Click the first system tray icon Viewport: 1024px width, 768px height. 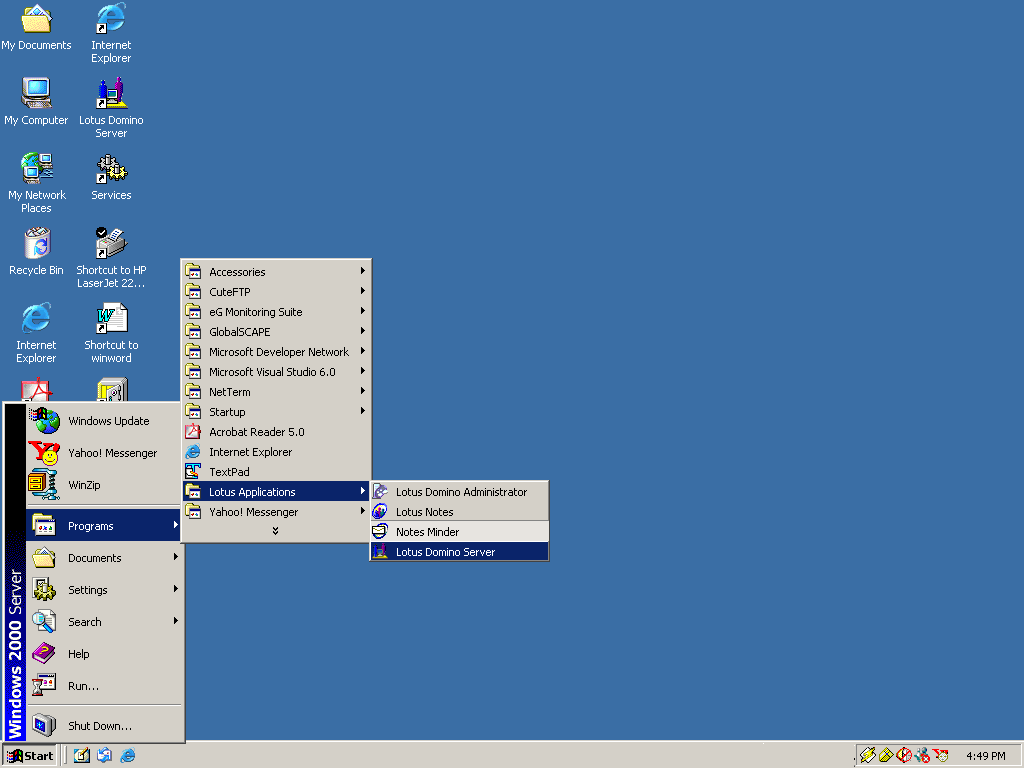click(x=867, y=756)
